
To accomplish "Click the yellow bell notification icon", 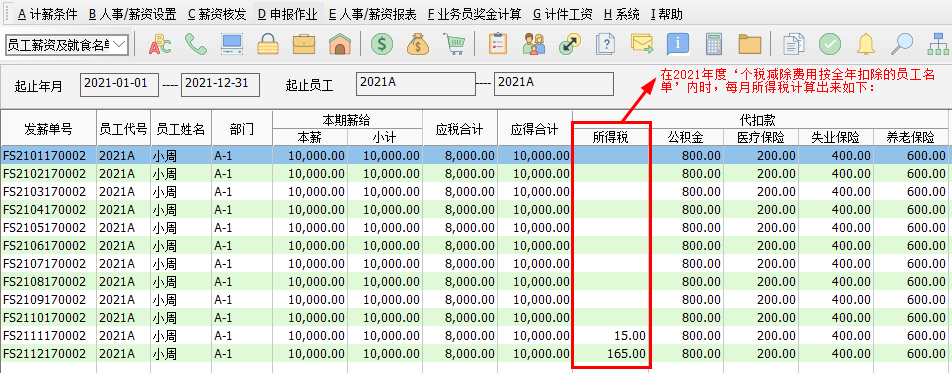I will point(866,44).
